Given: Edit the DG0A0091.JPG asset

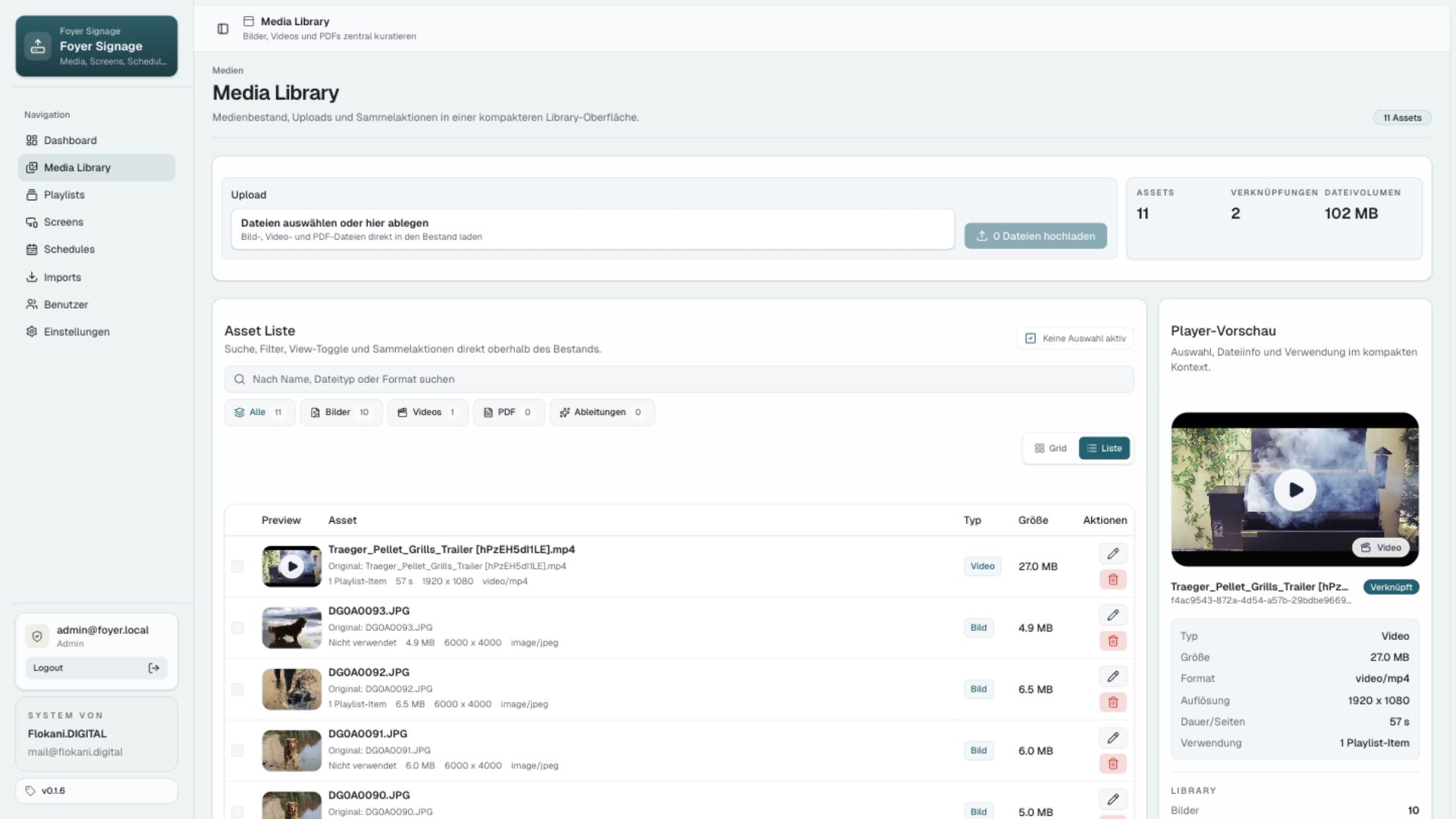Looking at the screenshot, I should pyautogui.click(x=1112, y=738).
